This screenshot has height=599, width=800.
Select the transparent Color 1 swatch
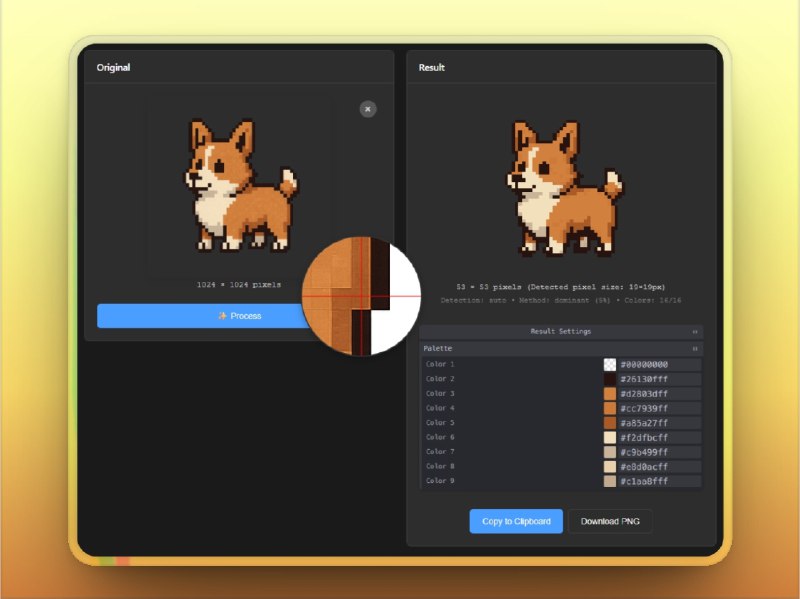pyautogui.click(x=610, y=365)
